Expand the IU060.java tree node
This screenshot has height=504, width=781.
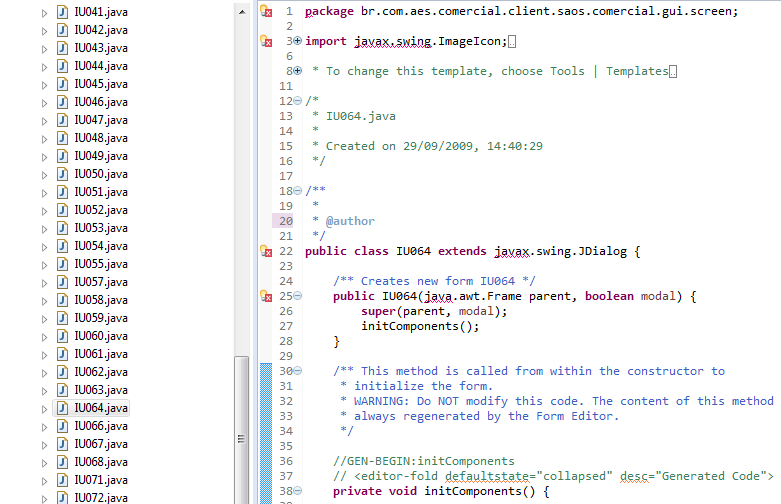[x=44, y=337]
